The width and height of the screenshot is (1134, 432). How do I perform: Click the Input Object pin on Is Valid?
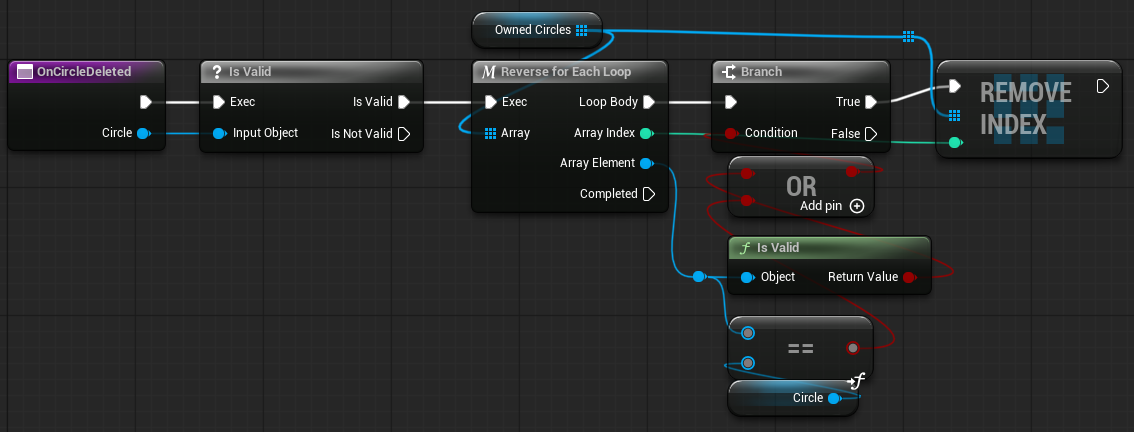point(219,133)
